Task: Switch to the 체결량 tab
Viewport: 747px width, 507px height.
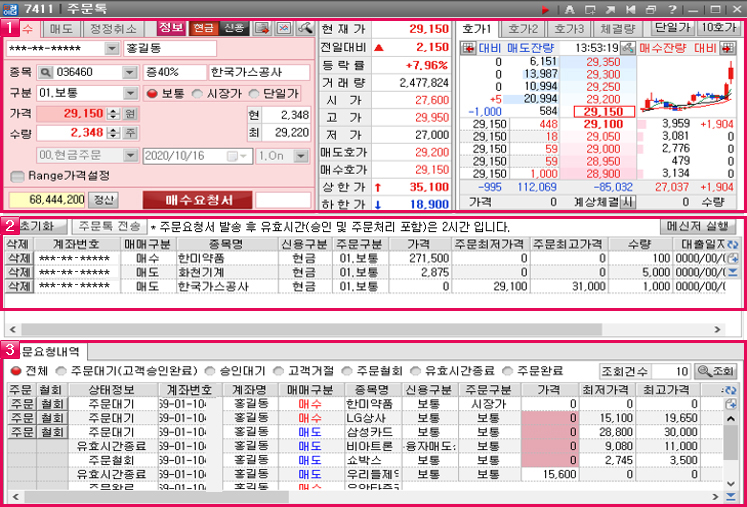Action: click(618, 29)
